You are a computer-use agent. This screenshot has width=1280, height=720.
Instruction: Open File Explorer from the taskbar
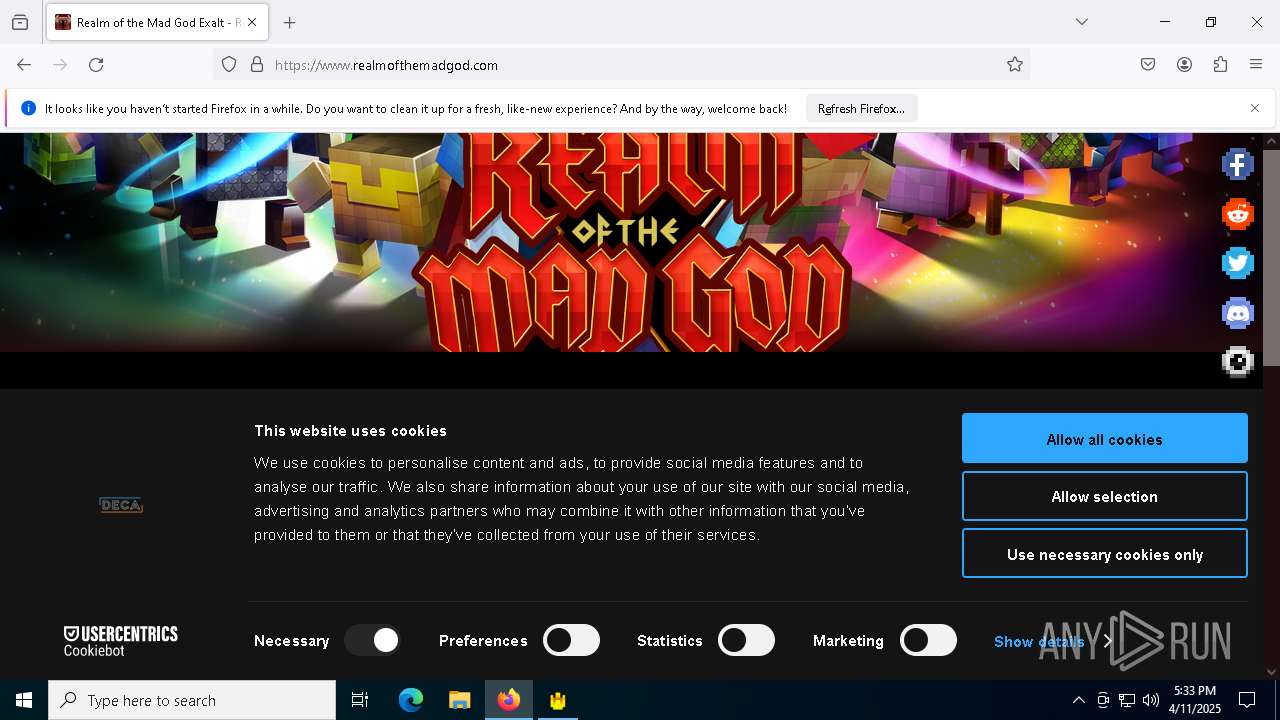[460, 700]
